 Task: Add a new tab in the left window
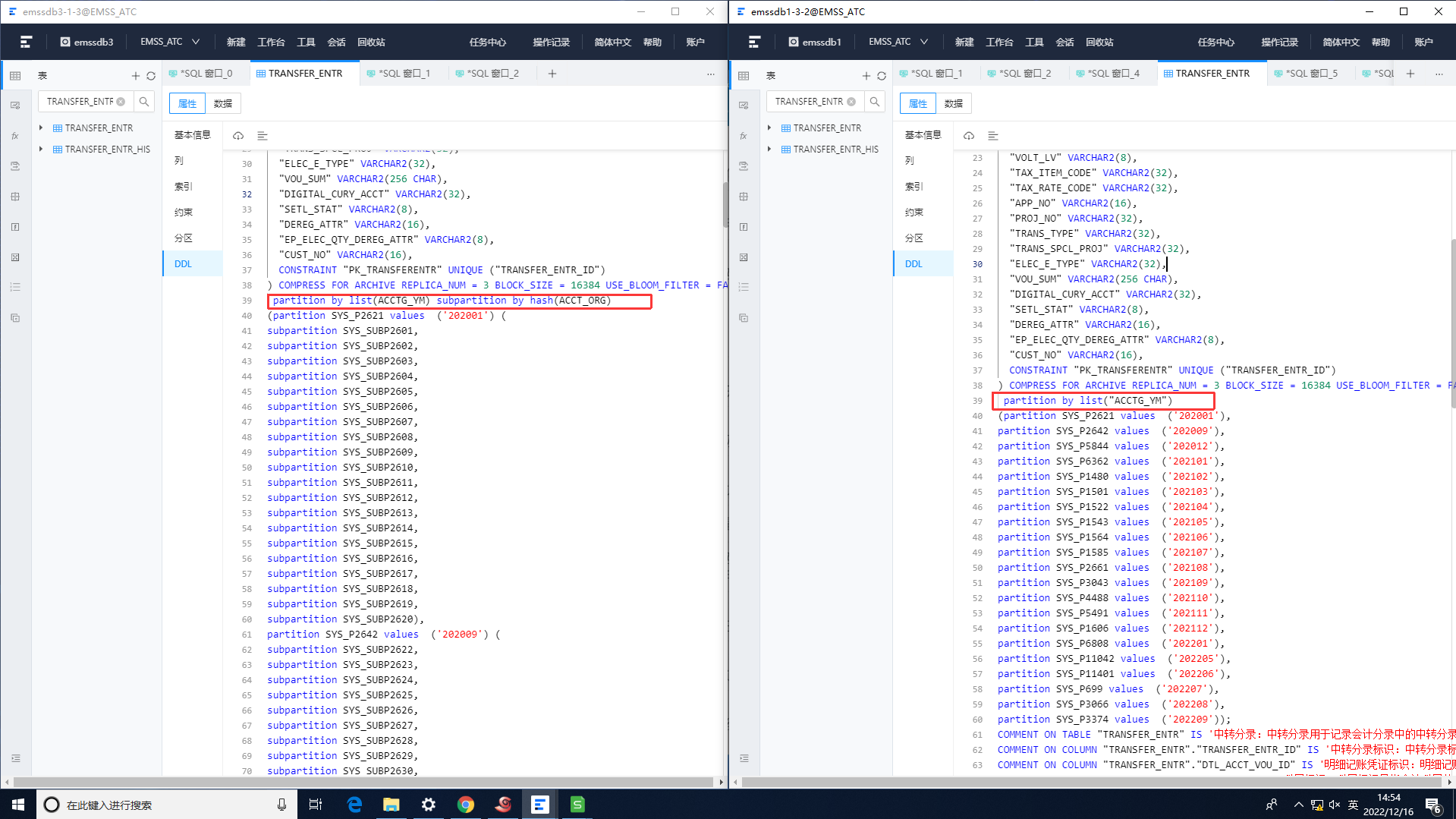[x=552, y=74]
